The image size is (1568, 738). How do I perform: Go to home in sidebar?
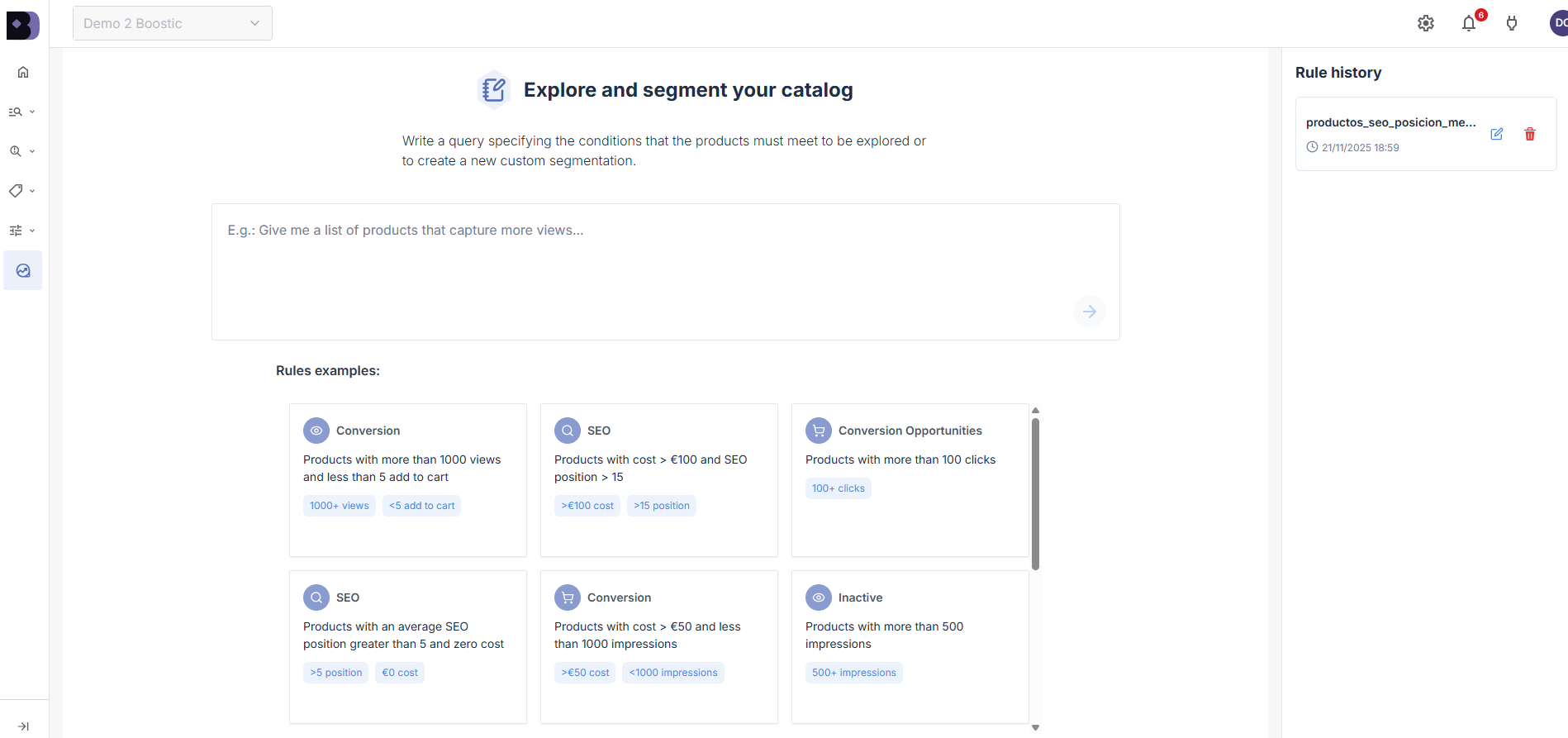click(x=23, y=72)
